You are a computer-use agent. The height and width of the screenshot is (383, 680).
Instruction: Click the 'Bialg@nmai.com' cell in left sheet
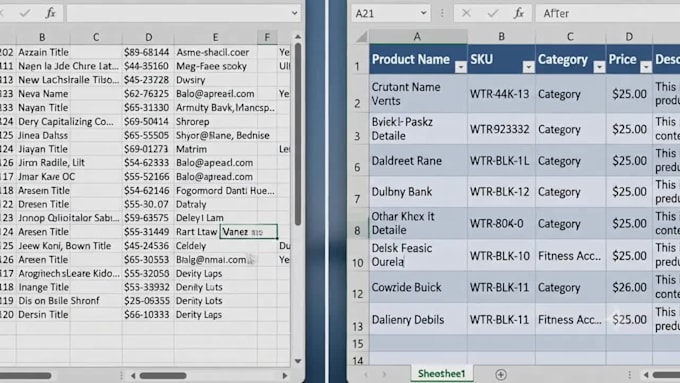coord(216,259)
